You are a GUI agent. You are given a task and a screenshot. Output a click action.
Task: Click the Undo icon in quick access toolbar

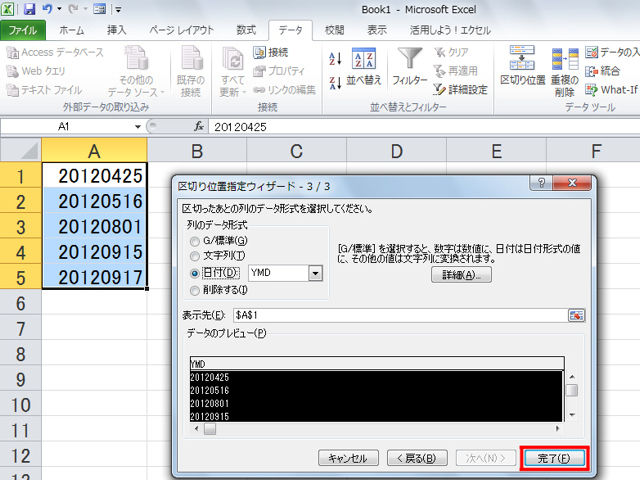point(47,9)
